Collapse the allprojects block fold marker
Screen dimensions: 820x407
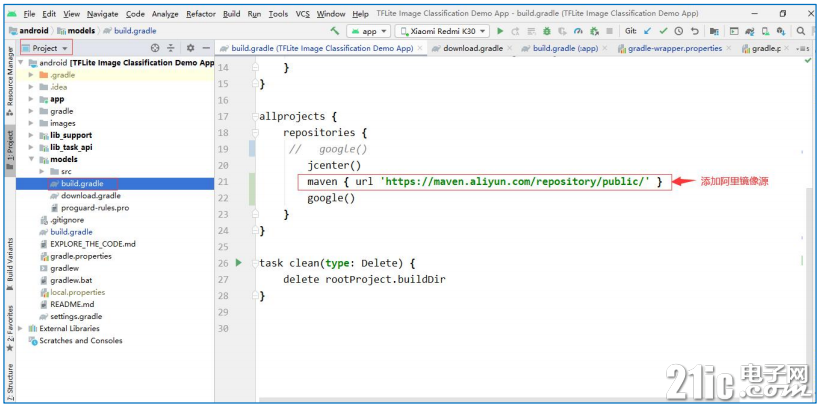click(256, 116)
